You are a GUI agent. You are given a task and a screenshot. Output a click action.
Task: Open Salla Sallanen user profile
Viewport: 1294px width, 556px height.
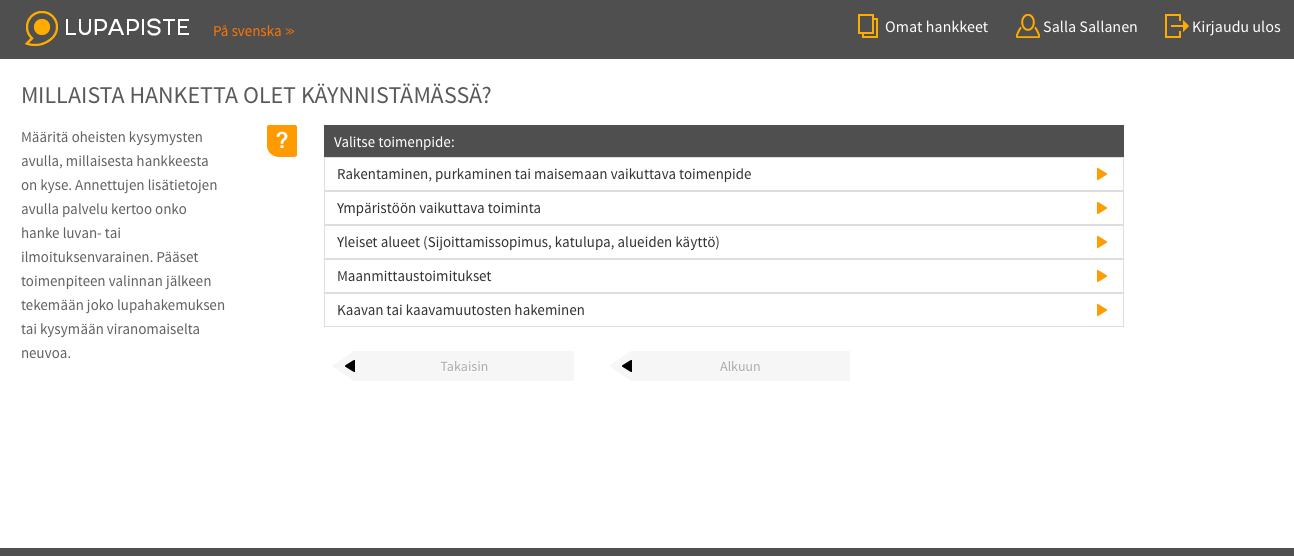[x=1090, y=27]
